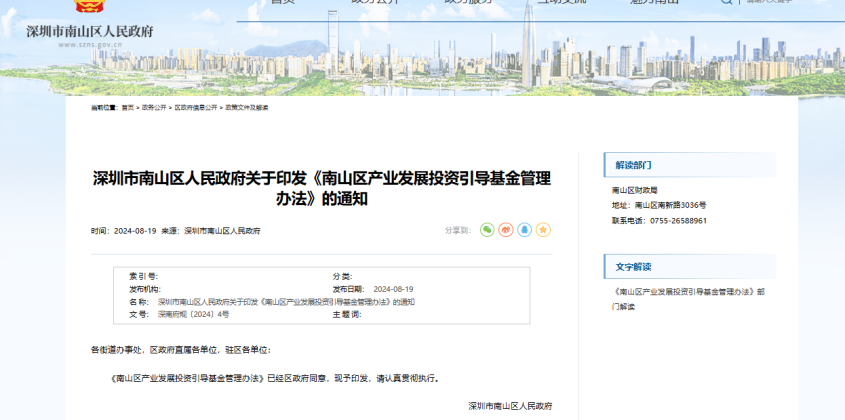Open the 政务公开 navigation menu item

375,3
